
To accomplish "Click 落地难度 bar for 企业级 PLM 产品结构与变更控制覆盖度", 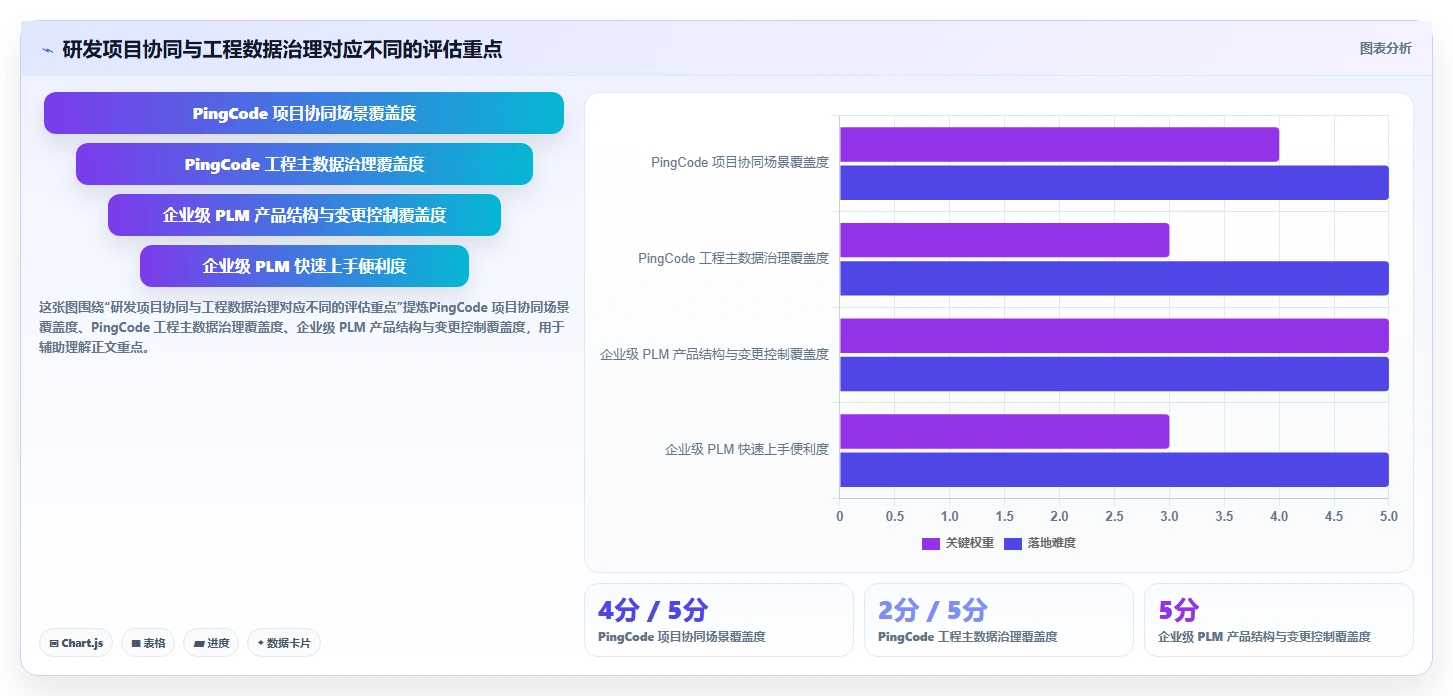I will [1114, 374].
